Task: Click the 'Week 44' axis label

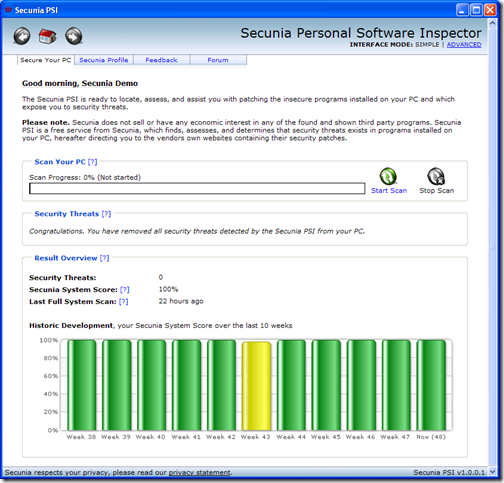Action: [291, 437]
